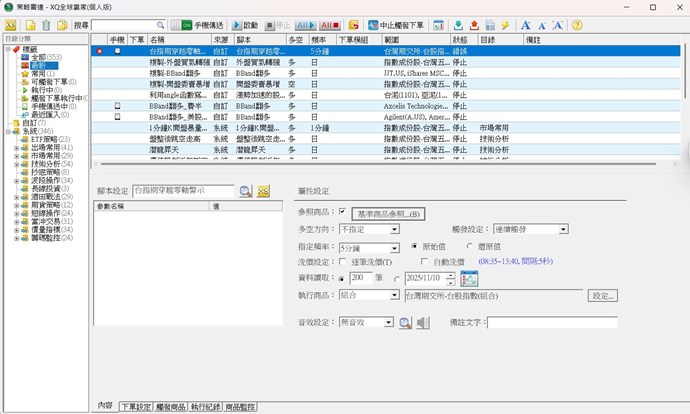Switch to the 下單設定 tab
690x414 pixels.
[135, 406]
